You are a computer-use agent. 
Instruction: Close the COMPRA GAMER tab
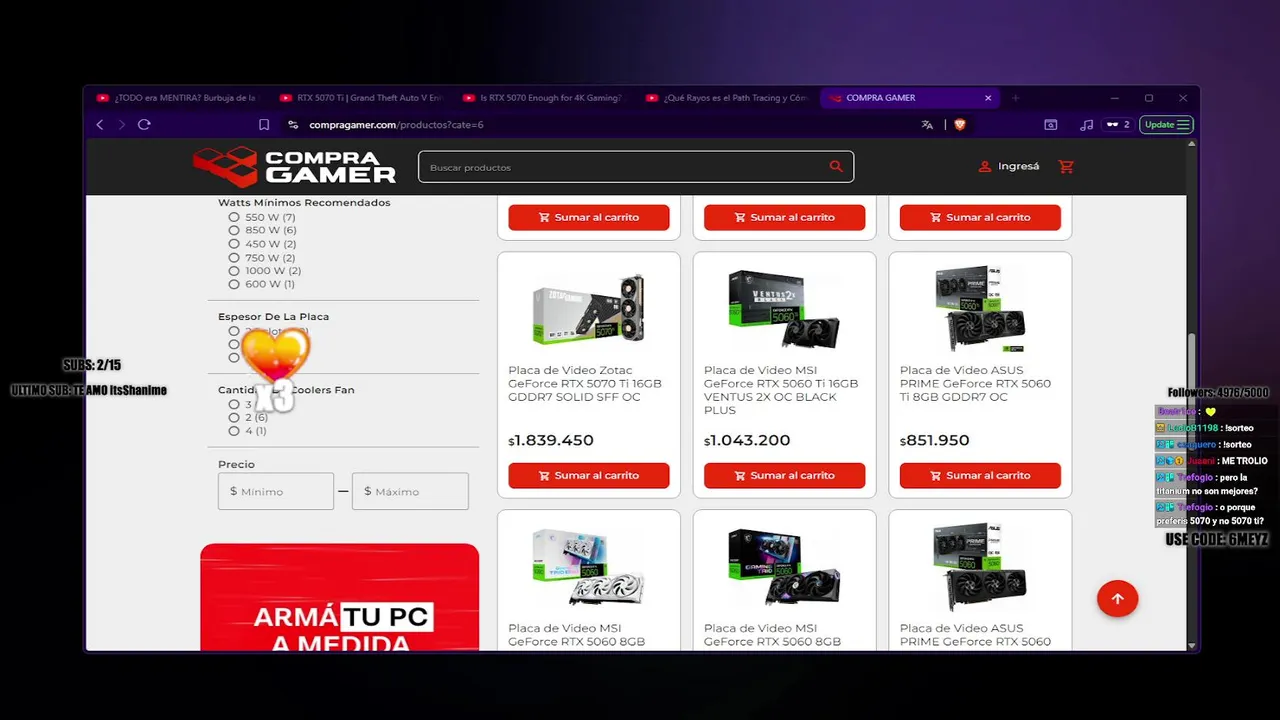pos(988,98)
